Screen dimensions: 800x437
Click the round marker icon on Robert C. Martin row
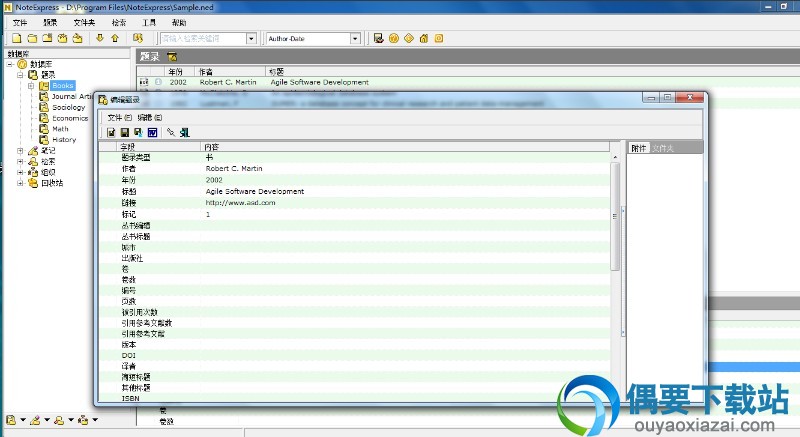tap(158, 82)
